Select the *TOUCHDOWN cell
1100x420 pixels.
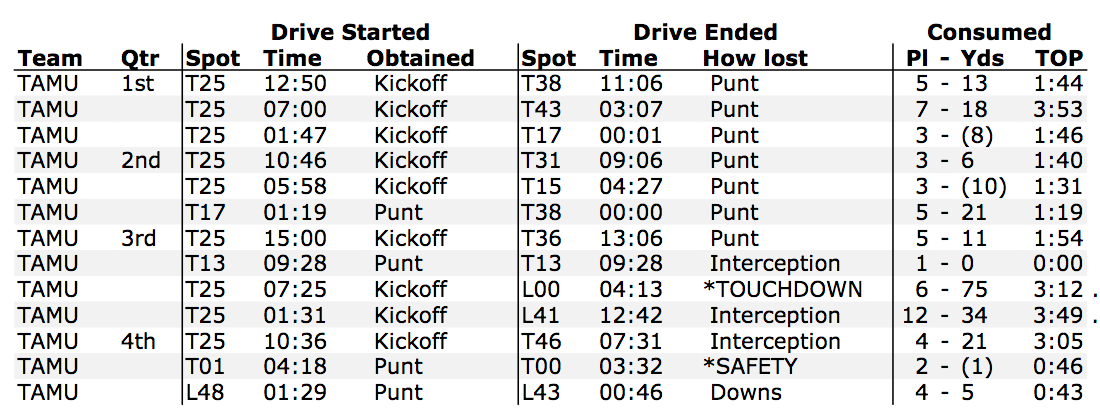point(786,289)
